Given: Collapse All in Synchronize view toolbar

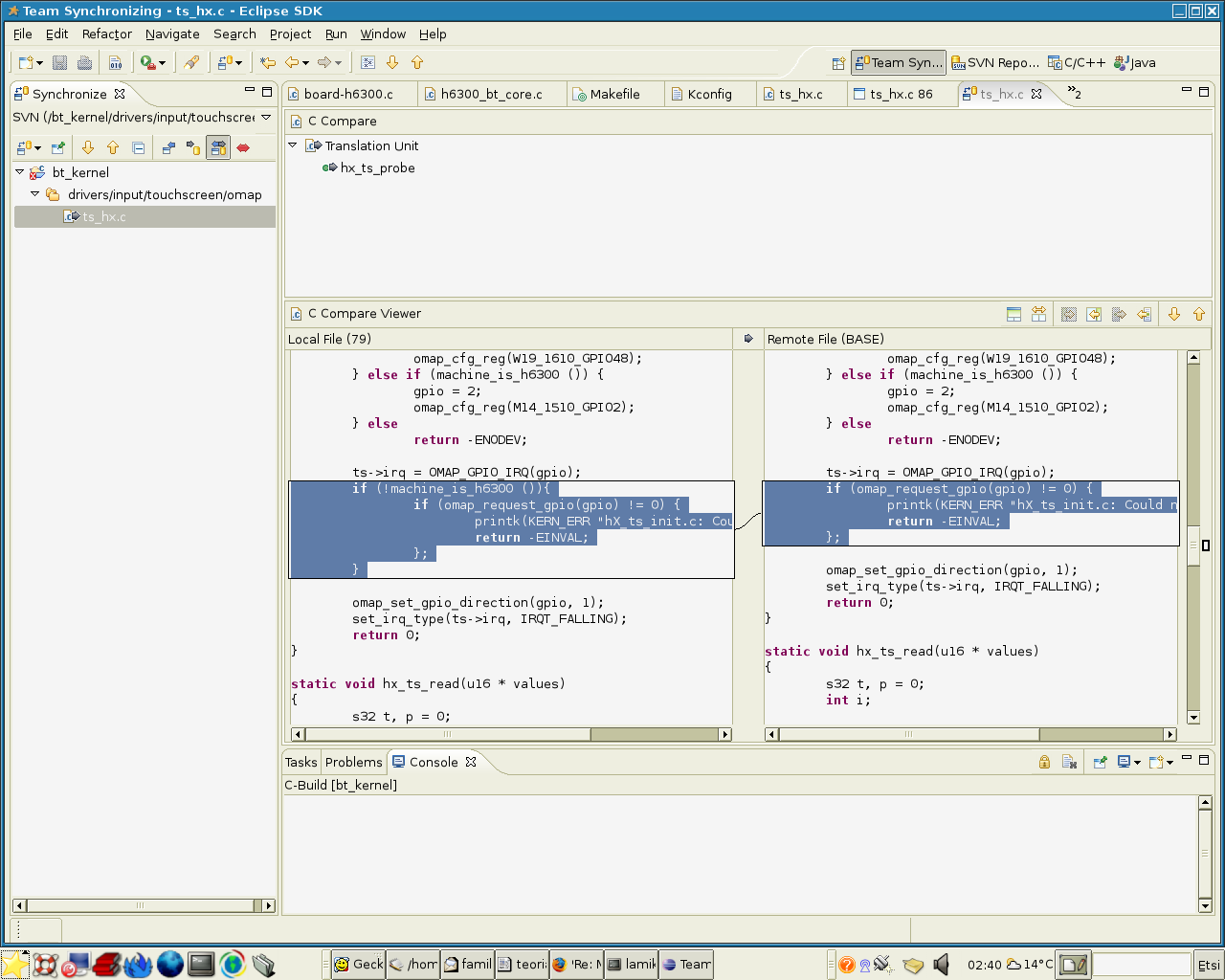Looking at the screenshot, I should [x=138, y=147].
